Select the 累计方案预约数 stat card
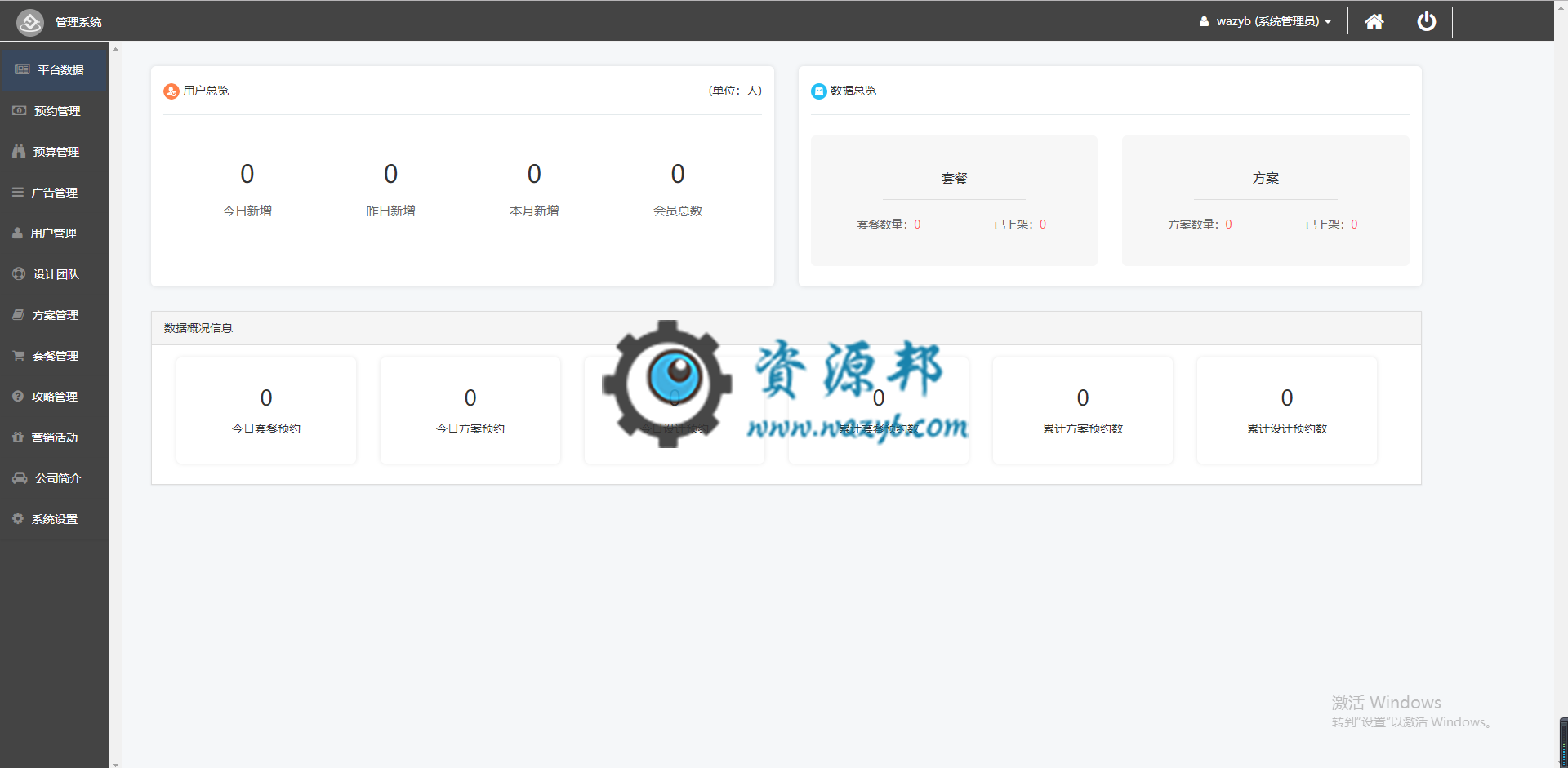Image resolution: width=1568 pixels, height=768 pixels. [1083, 411]
